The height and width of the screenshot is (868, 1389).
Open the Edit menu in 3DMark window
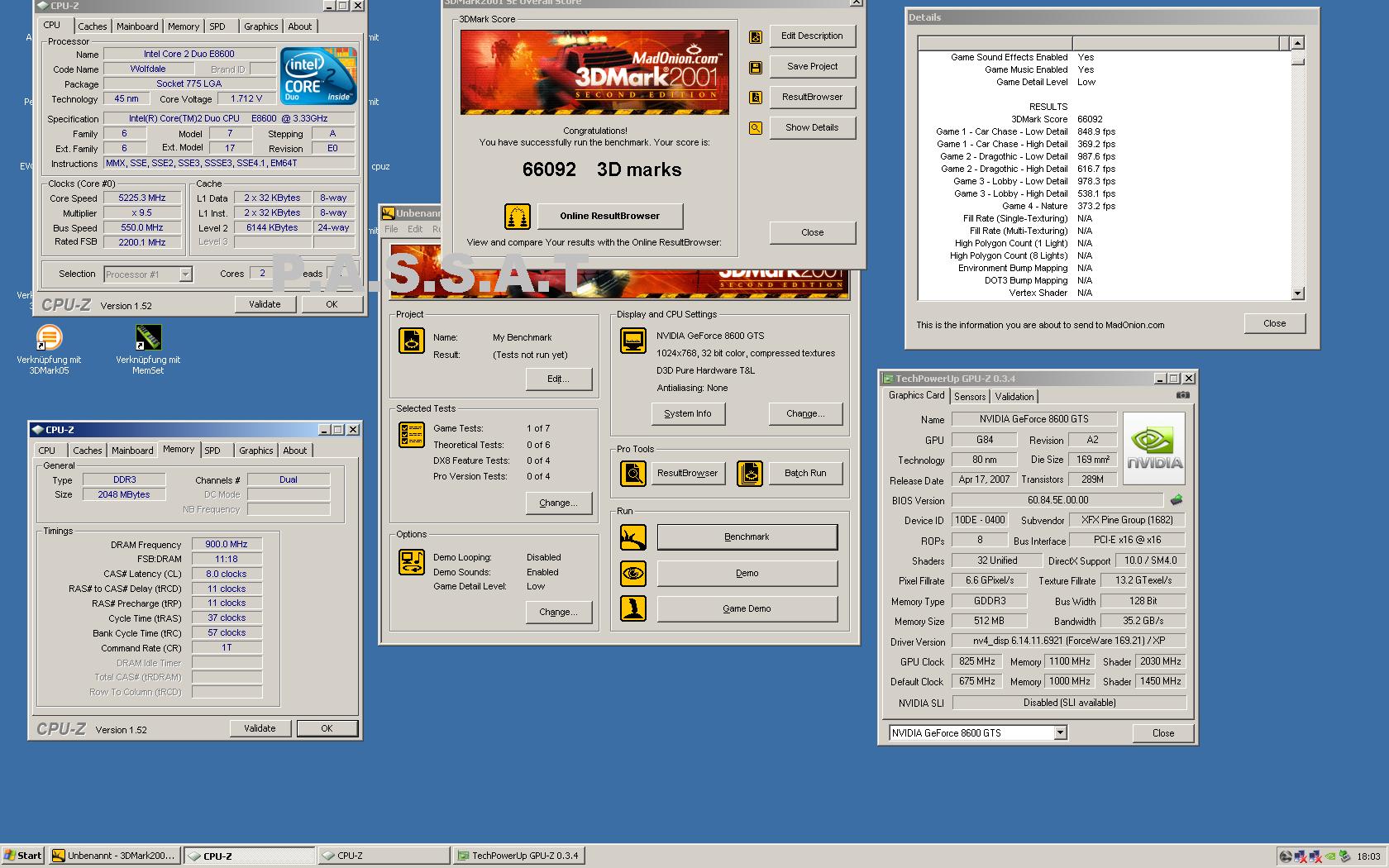[x=415, y=229]
